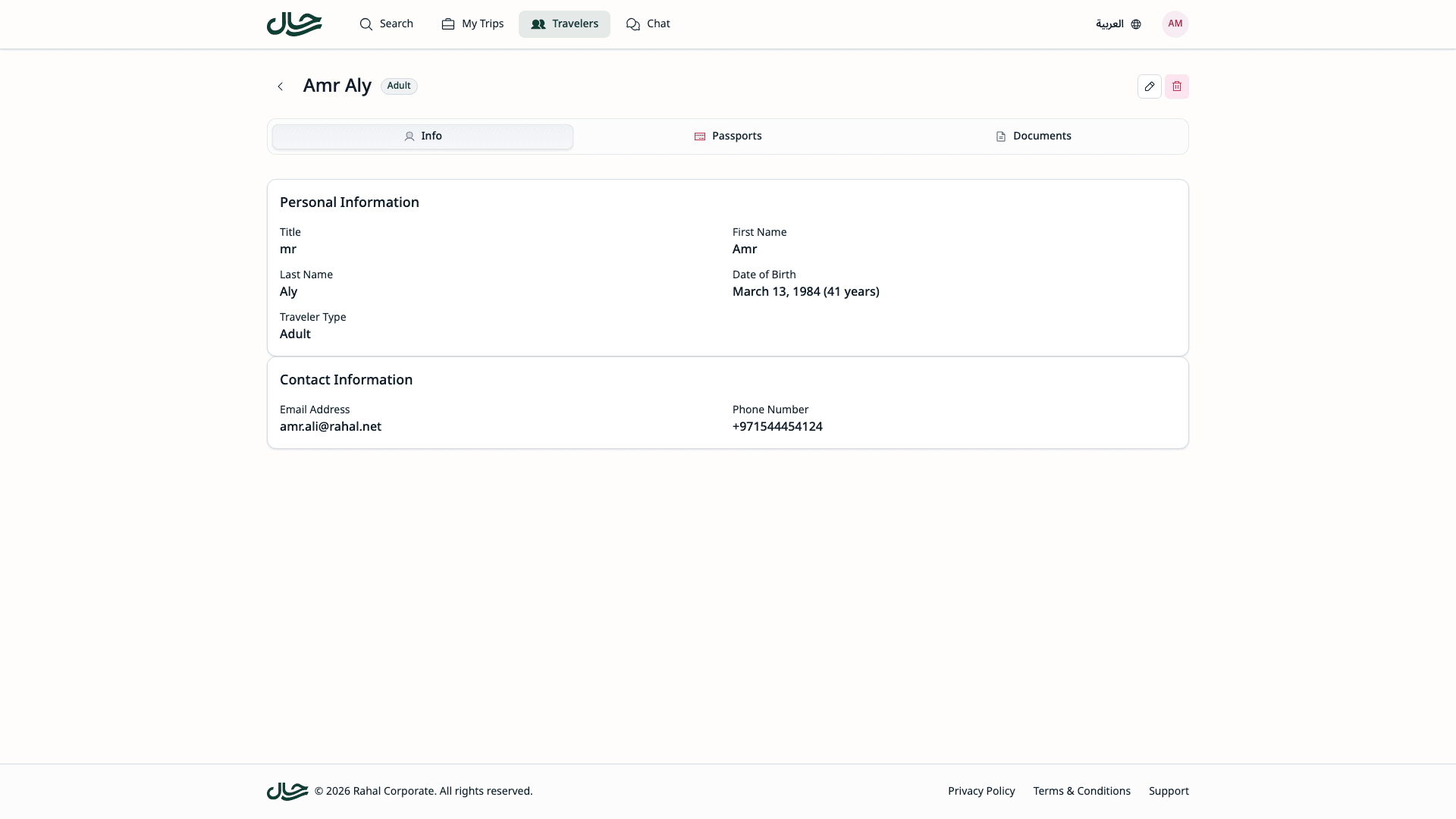Click the Rahal logo in the header

pos(293,24)
